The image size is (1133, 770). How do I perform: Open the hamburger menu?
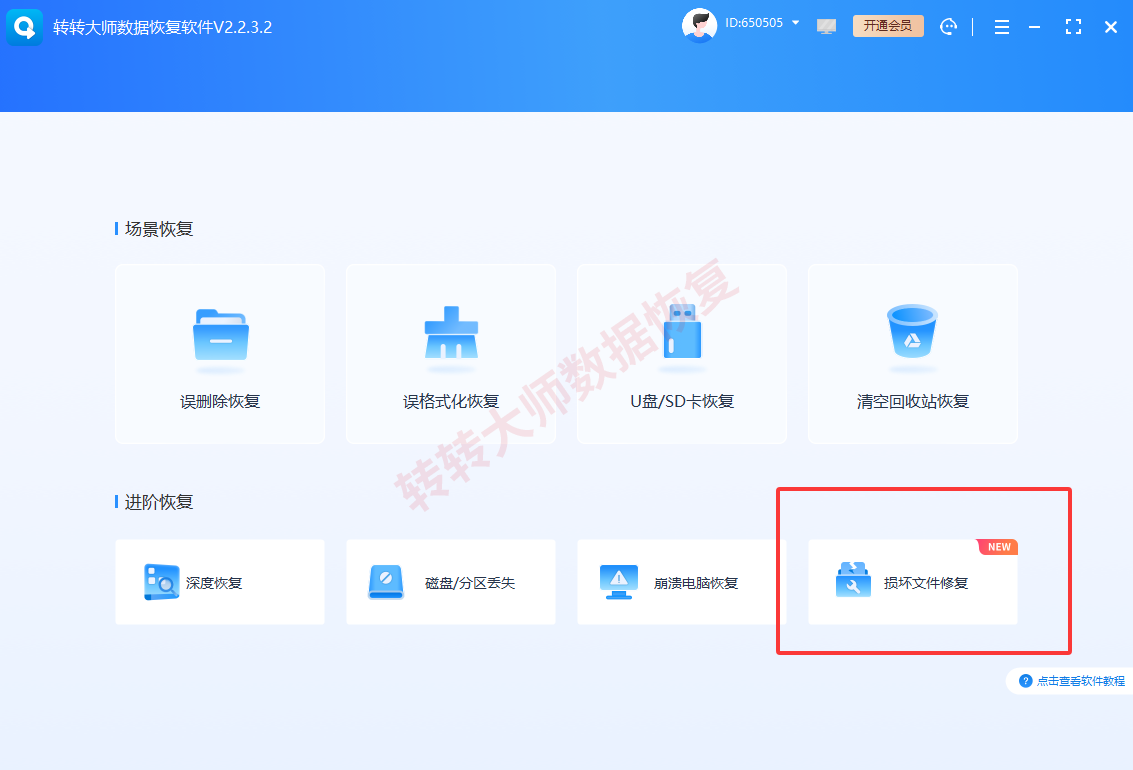tap(1001, 27)
